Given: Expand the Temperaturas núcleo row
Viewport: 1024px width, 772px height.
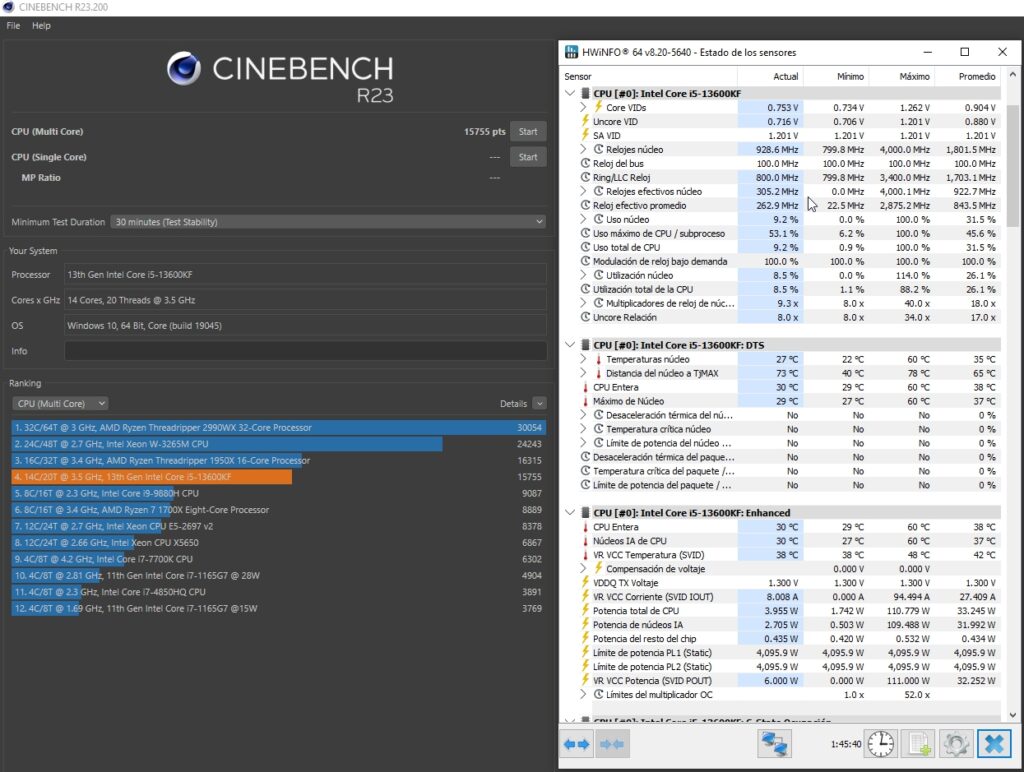Looking at the screenshot, I should (583, 359).
